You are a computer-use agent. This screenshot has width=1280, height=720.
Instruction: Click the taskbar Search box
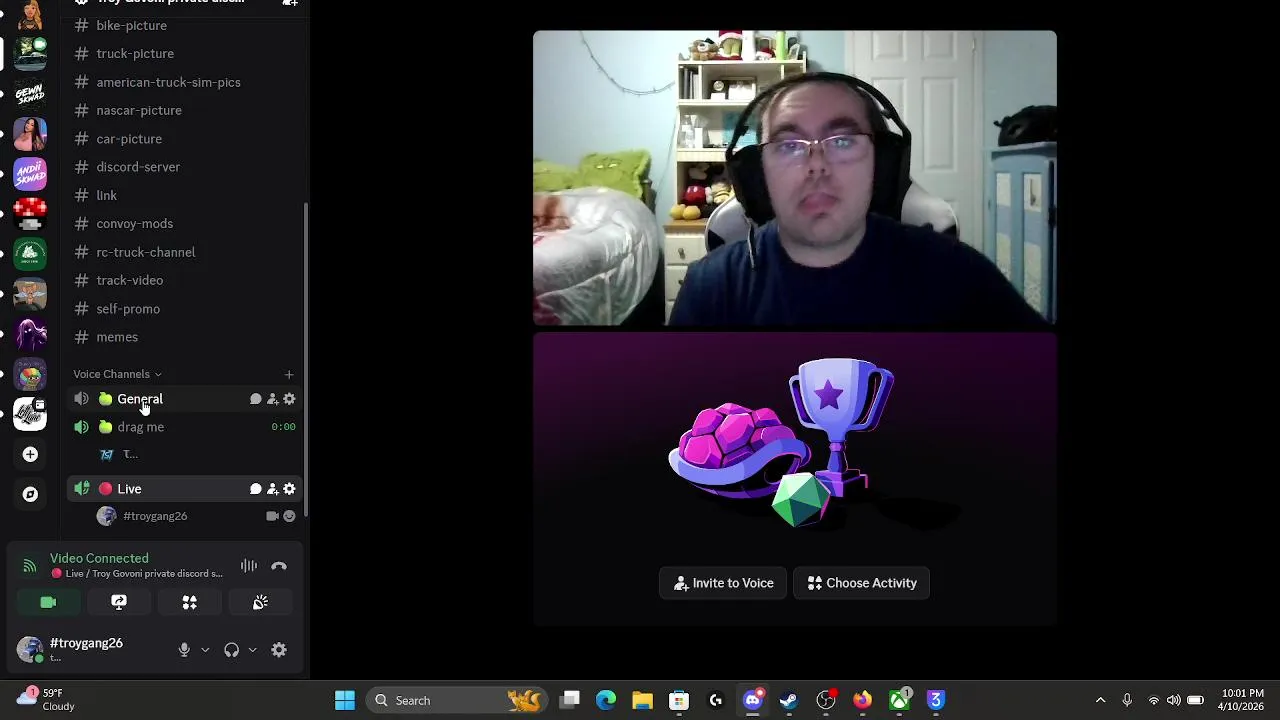coord(455,700)
